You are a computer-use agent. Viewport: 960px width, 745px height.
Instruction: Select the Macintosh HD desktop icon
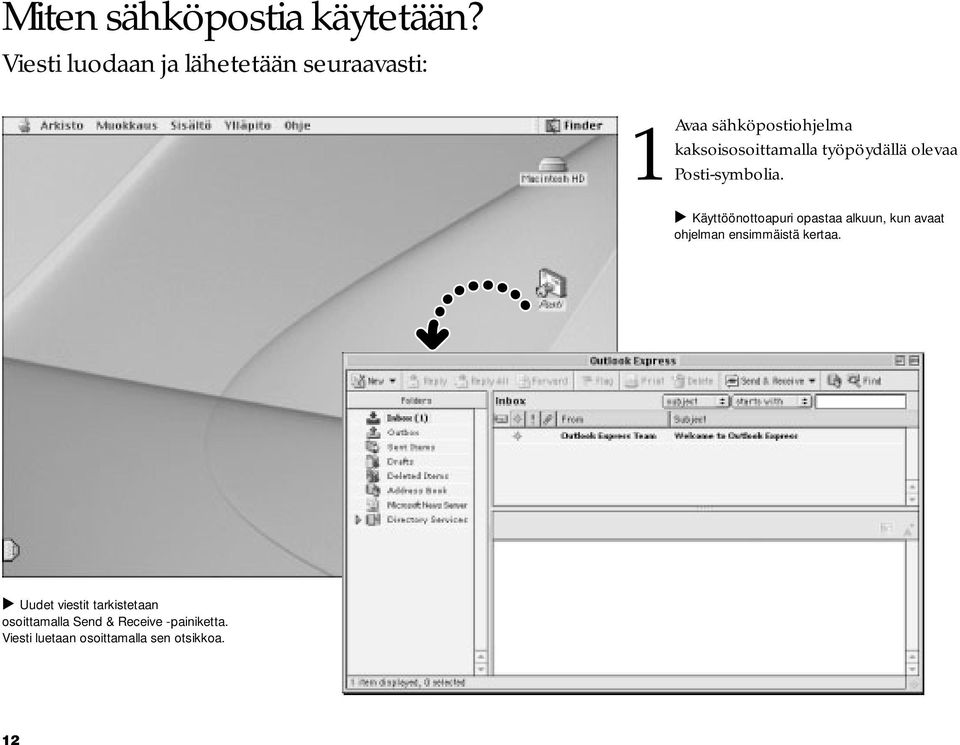click(x=553, y=171)
